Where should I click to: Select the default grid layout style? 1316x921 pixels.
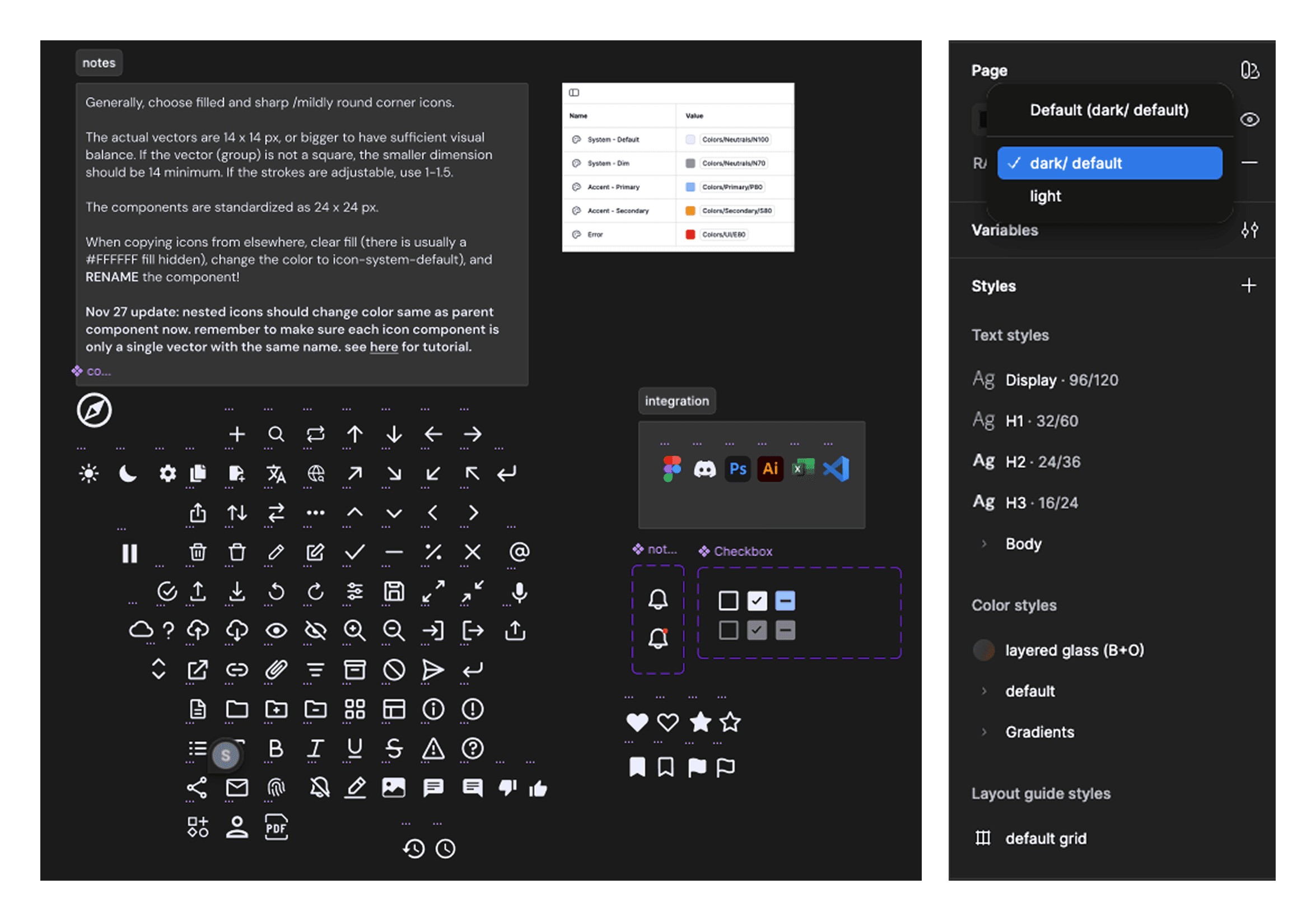1046,839
